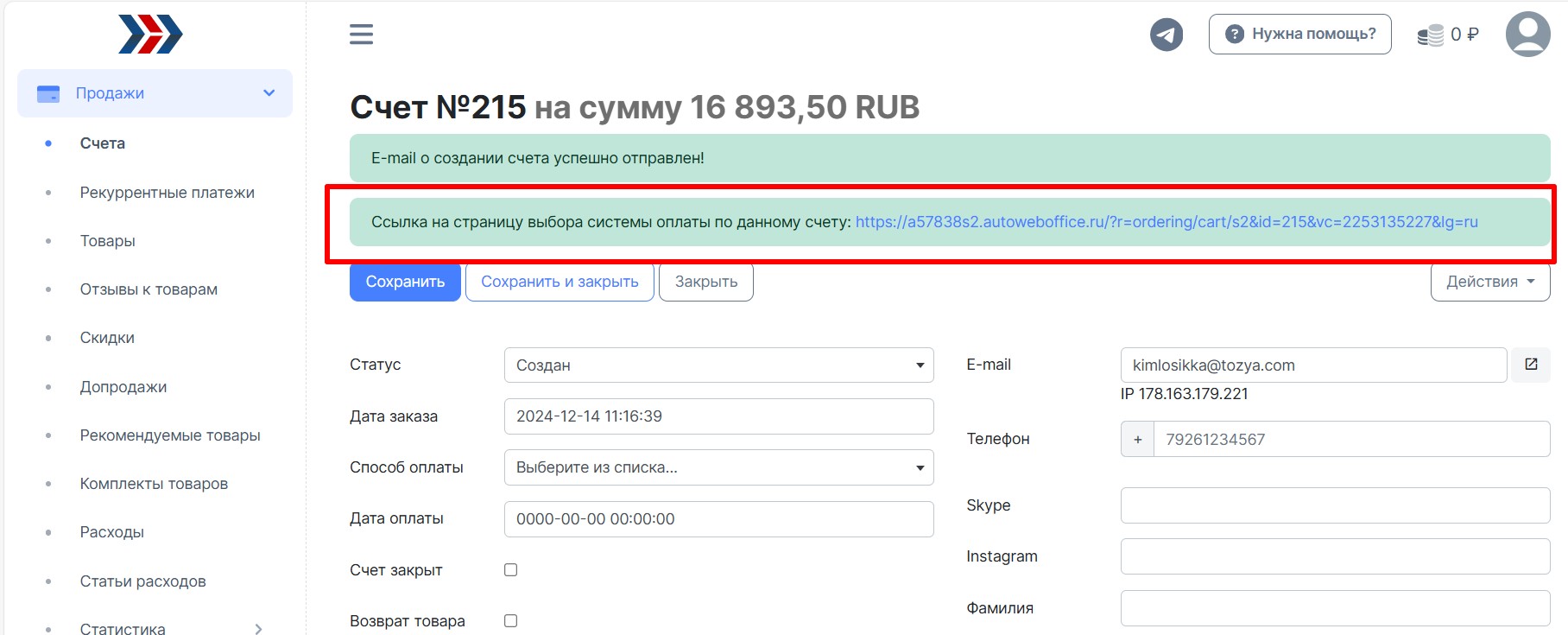
Task: Expand the Способ оплаты dropdown
Action: [718, 467]
